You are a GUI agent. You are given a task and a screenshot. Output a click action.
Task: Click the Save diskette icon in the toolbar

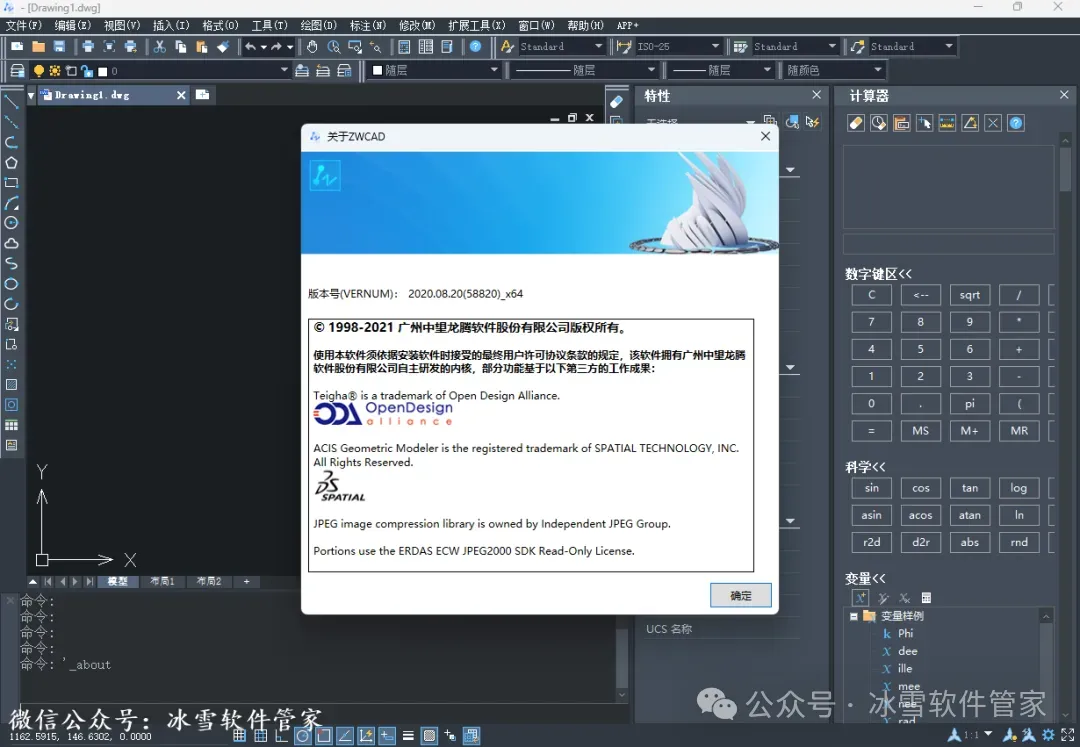point(59,46)
